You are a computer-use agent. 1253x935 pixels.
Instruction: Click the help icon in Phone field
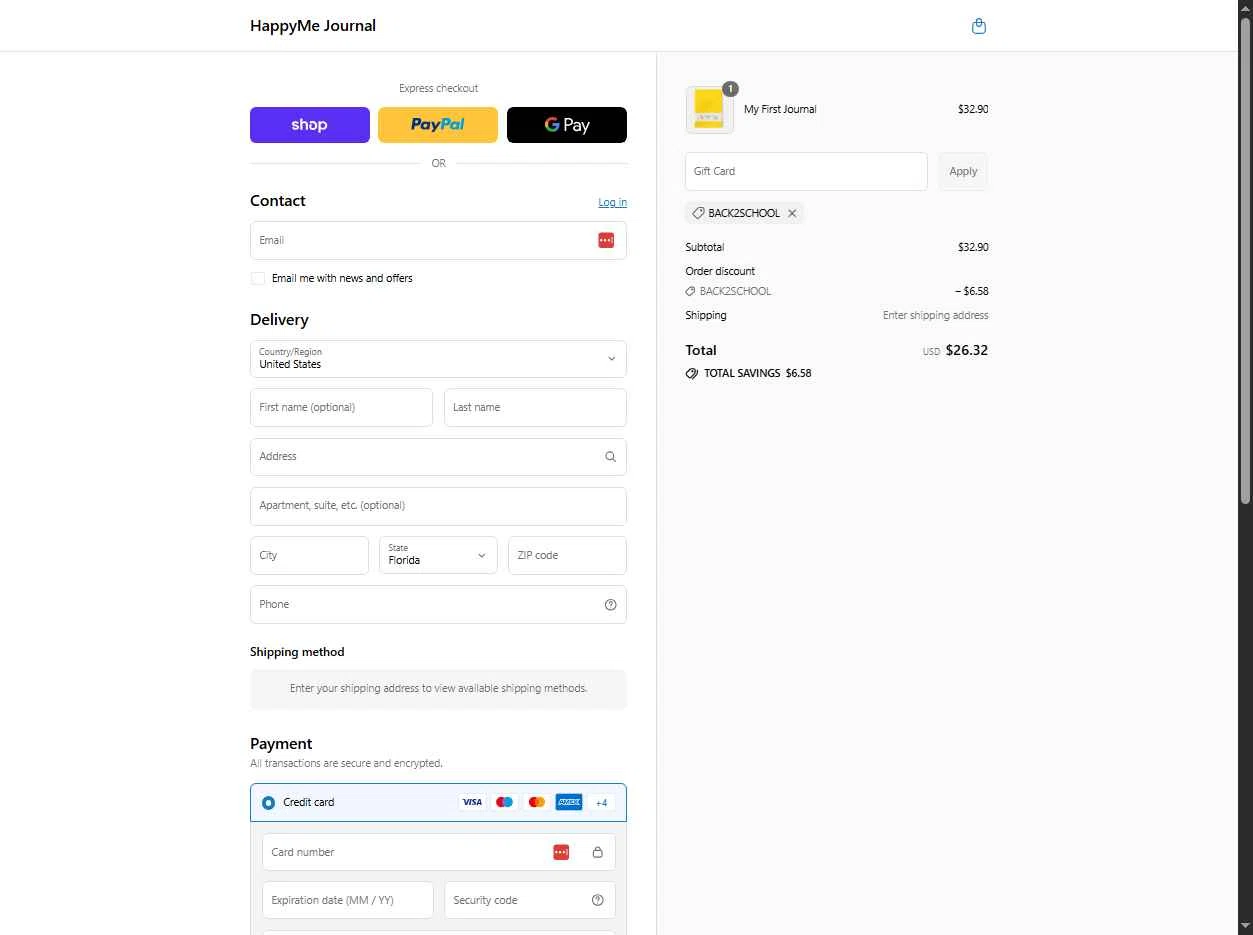coord(610,605)
